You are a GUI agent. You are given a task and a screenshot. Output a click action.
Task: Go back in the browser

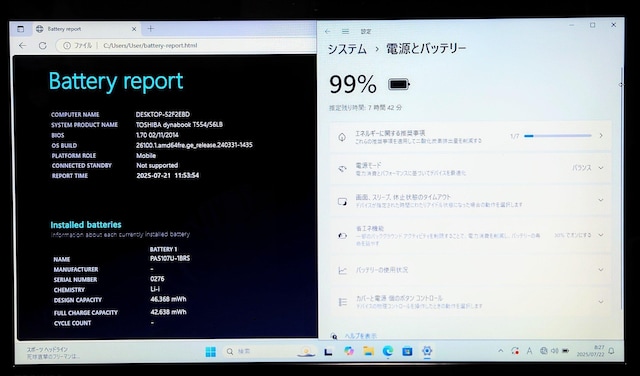[x=22, y=46]
